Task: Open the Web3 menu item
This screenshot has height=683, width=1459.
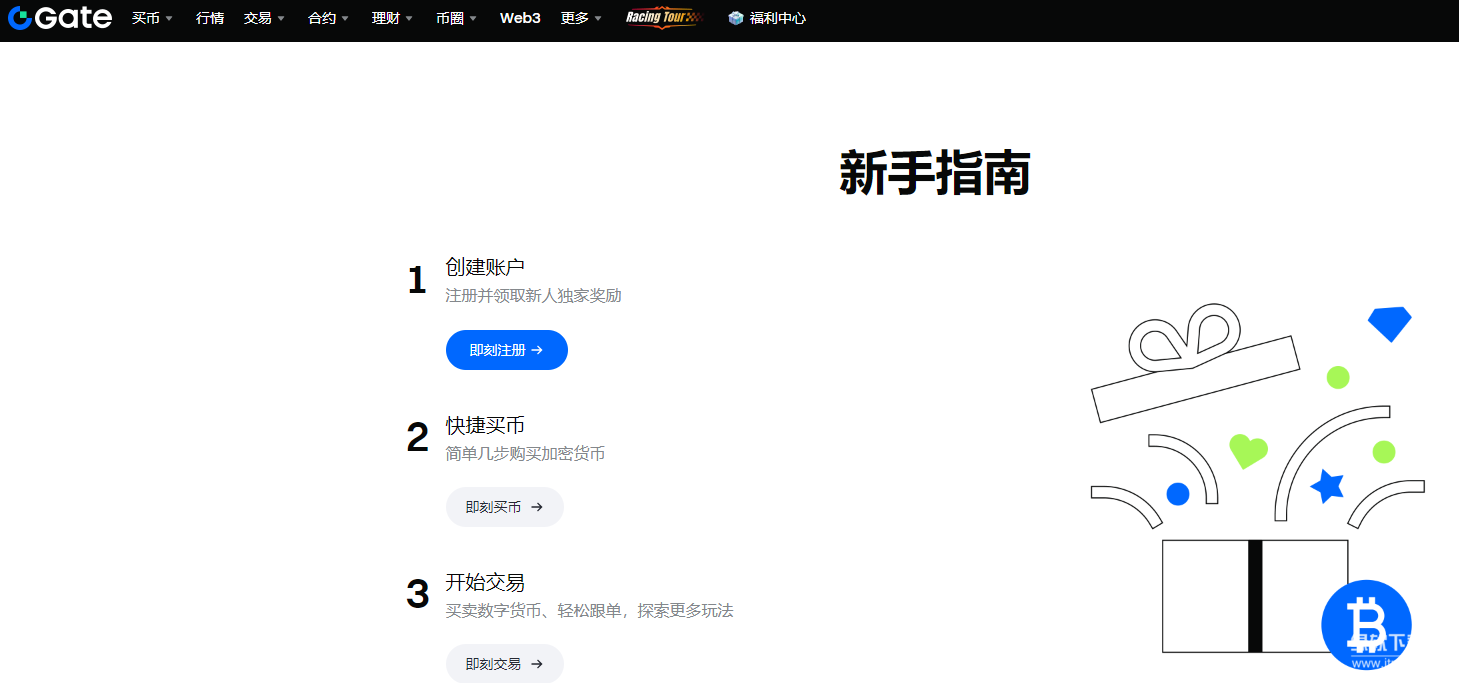Action: tap(520, 18)
